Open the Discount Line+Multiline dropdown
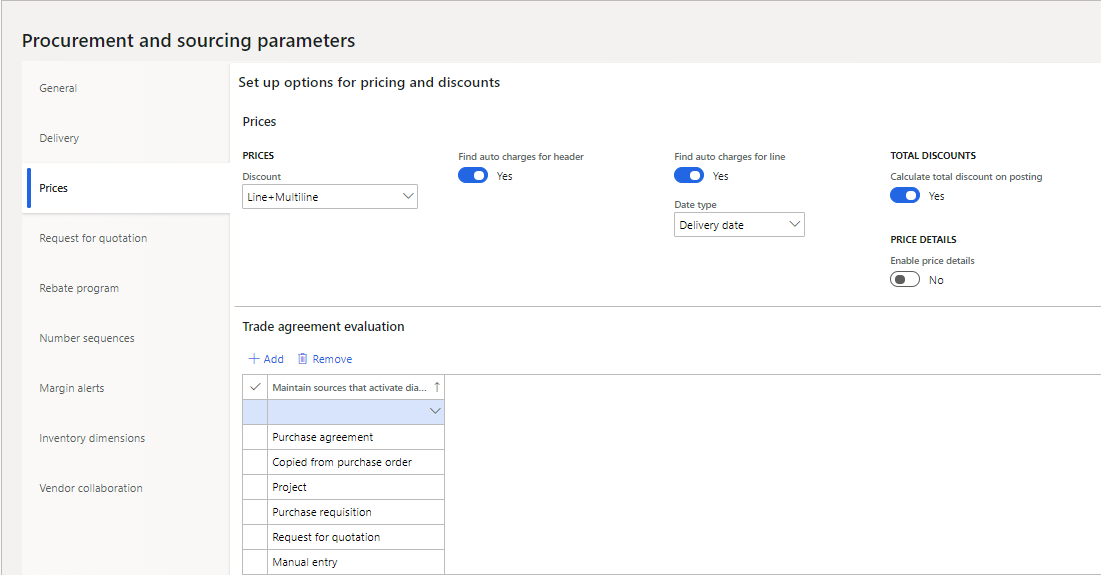1101x575 pixels. tap(330, 197)
